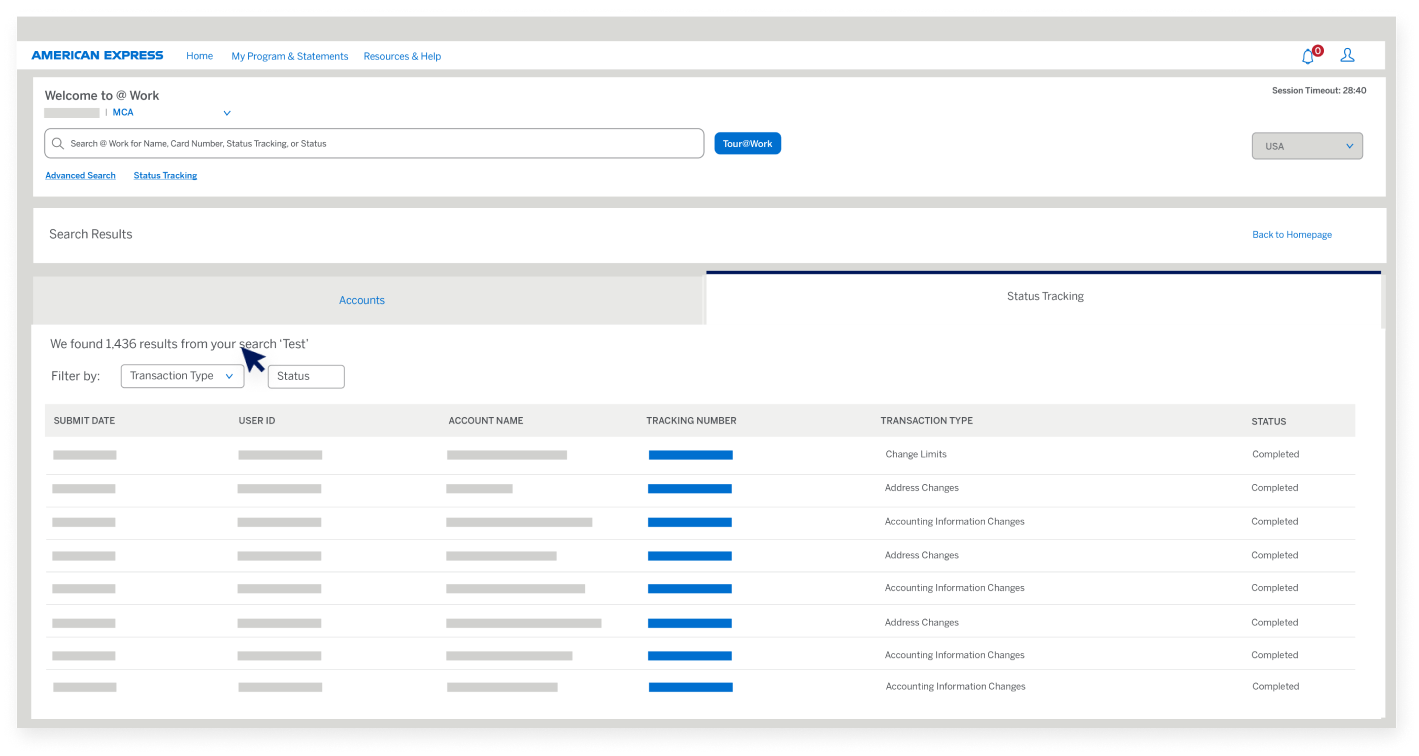Image resolution: width=1419 pixels, height=756 pixels.
Task: Click the notifications bell icon
Action: click(x=1307, y=57)
